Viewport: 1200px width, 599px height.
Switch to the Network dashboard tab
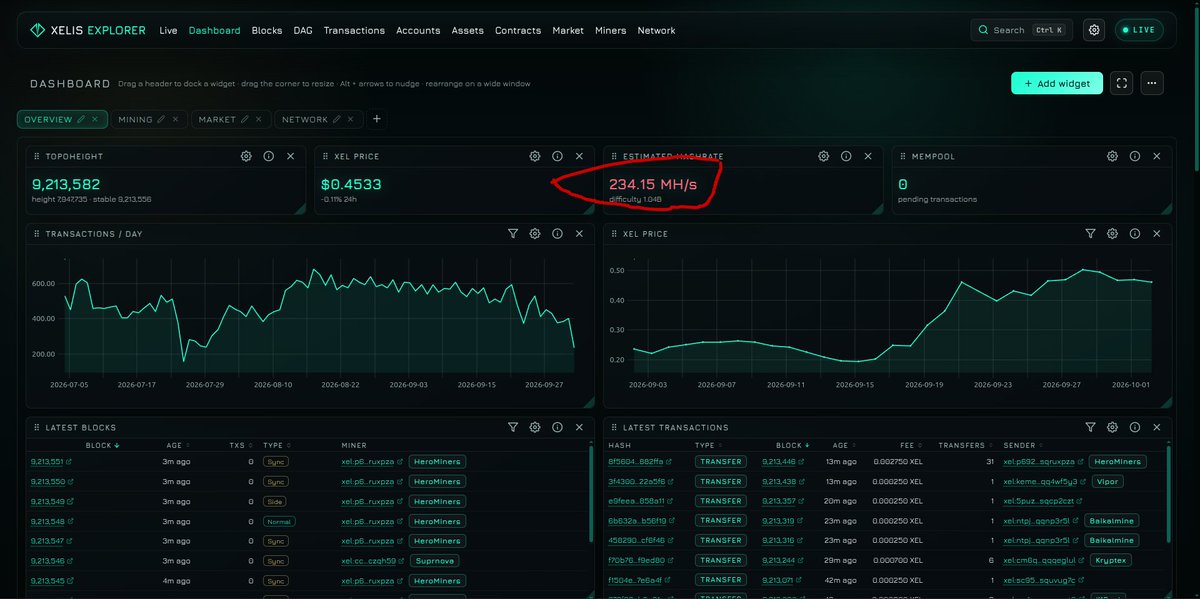305,119
